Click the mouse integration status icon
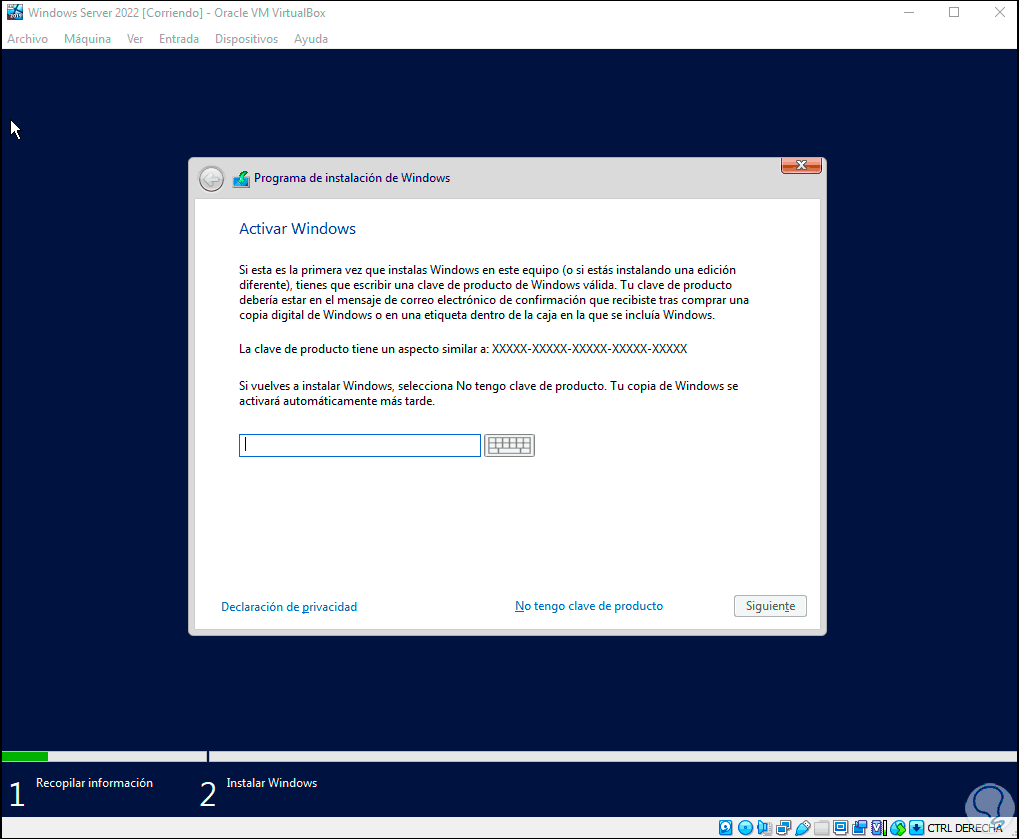 tap(897, 827)
